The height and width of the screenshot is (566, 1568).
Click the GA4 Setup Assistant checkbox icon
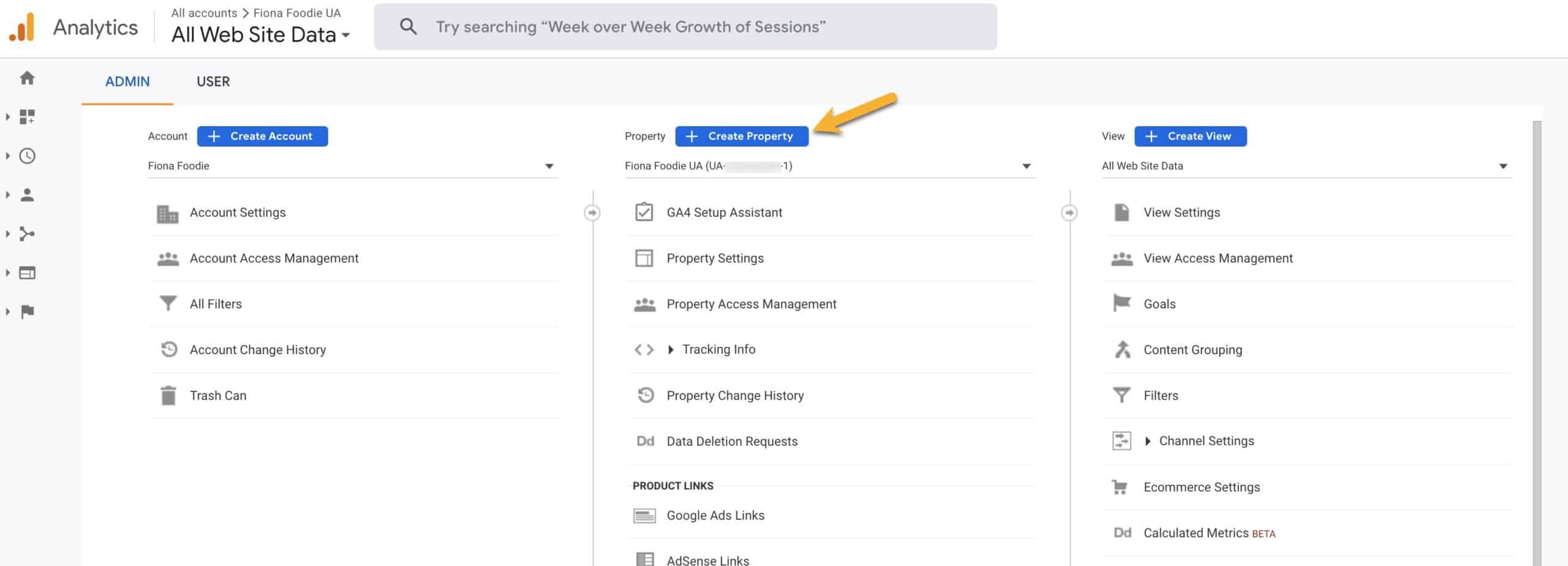[644, 212]
